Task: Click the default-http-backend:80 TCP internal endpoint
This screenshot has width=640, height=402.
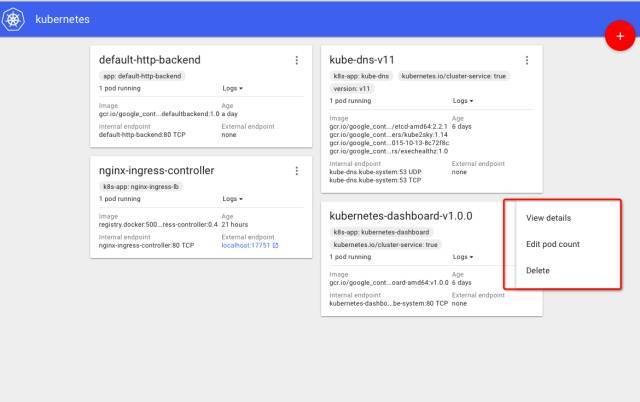Action: pos(142,135)
